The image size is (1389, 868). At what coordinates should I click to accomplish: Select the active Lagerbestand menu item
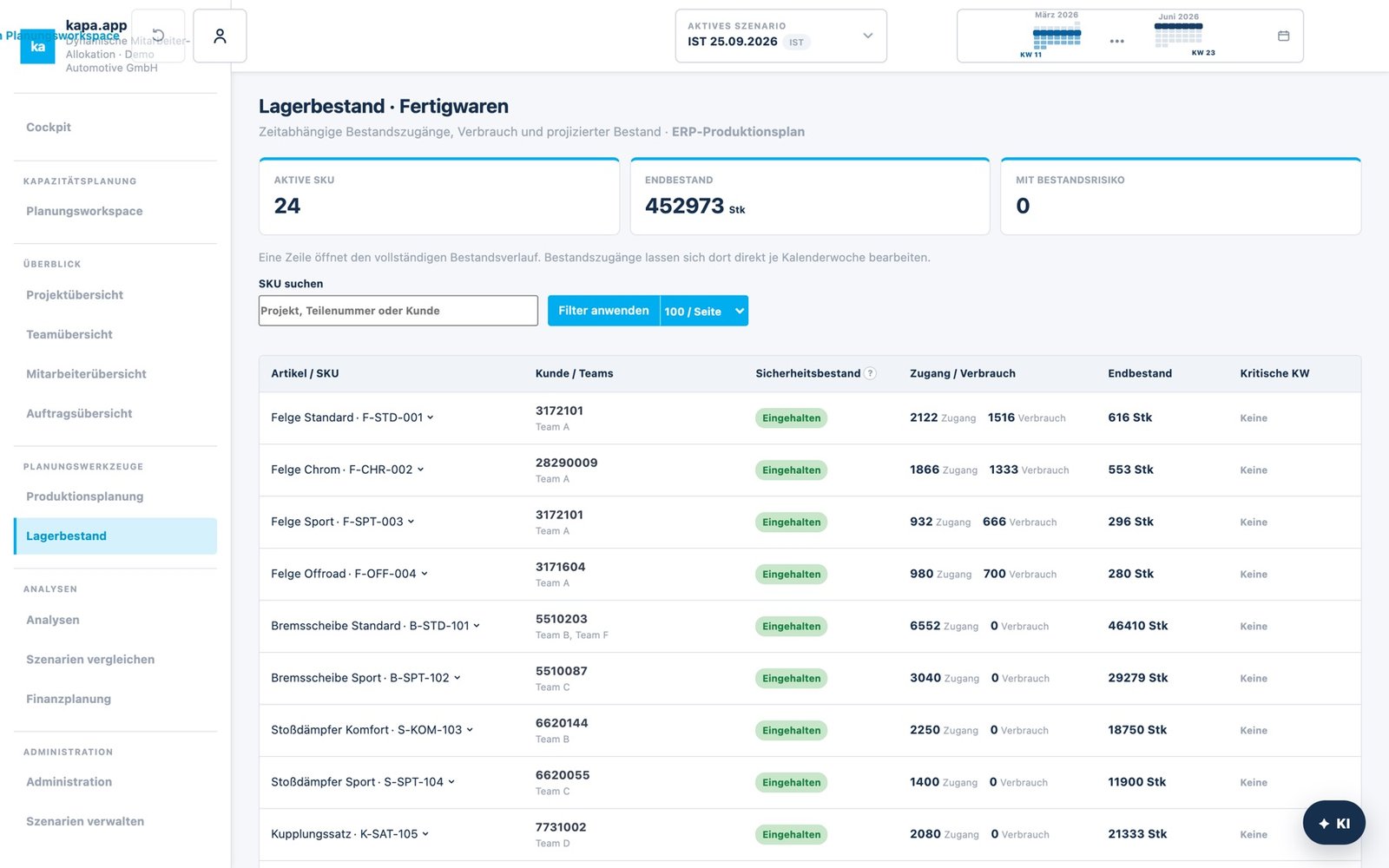[x=115, y=536]
